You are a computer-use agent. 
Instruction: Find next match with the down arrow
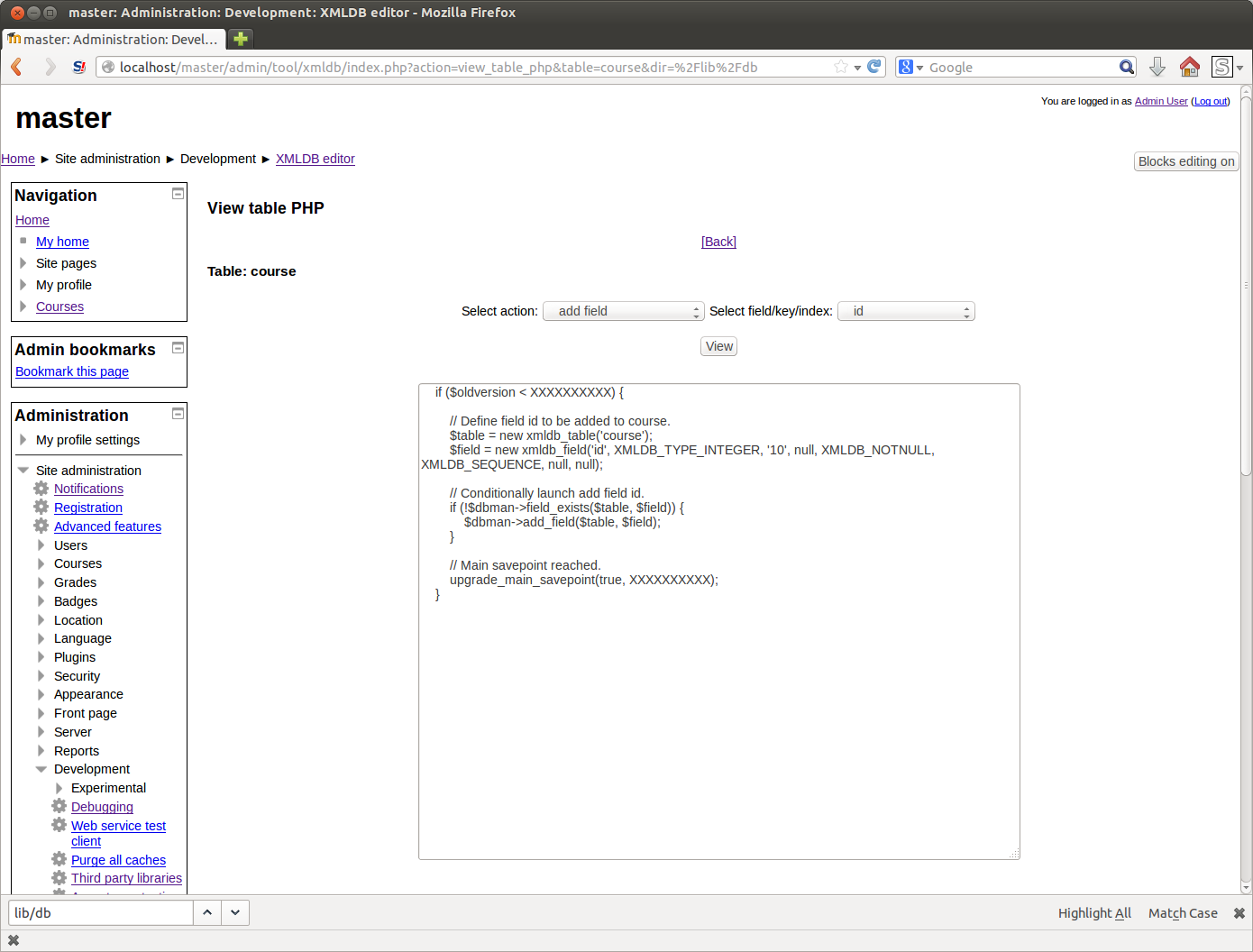click(x=235, y=912)
